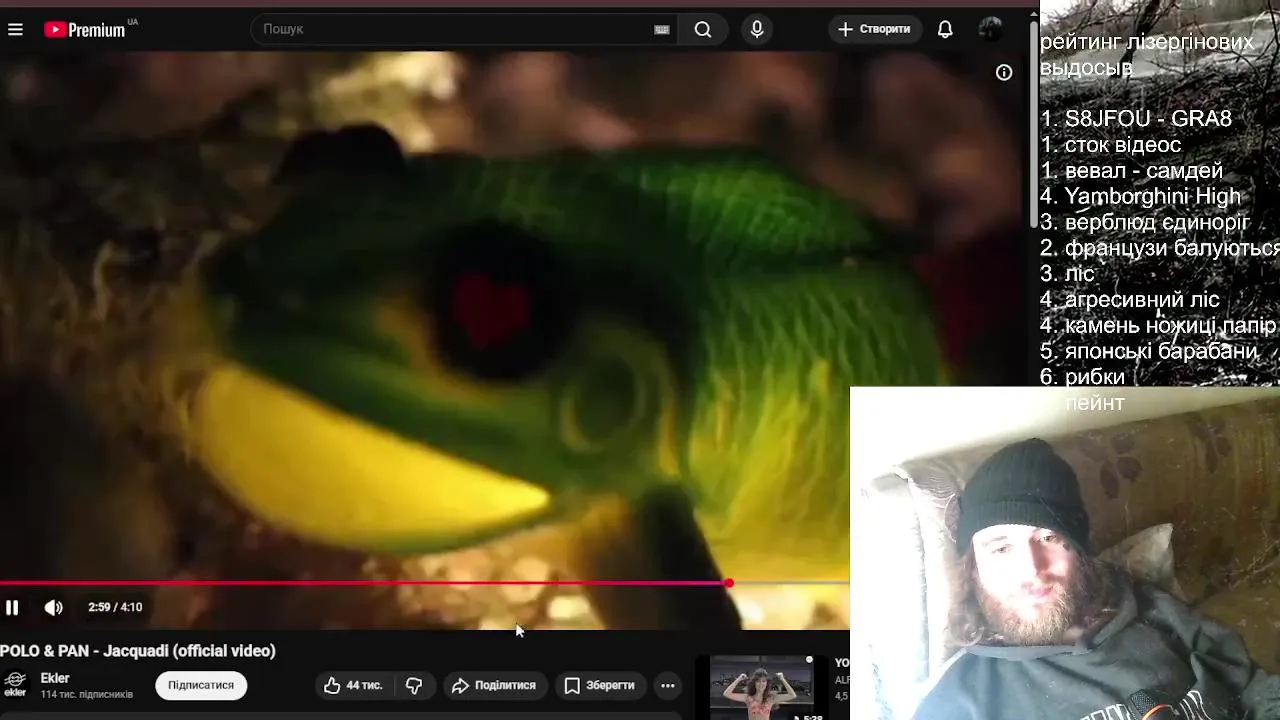
Task: Click list entry верблюд єдиноріг
Action: [x=1158, y=222]
